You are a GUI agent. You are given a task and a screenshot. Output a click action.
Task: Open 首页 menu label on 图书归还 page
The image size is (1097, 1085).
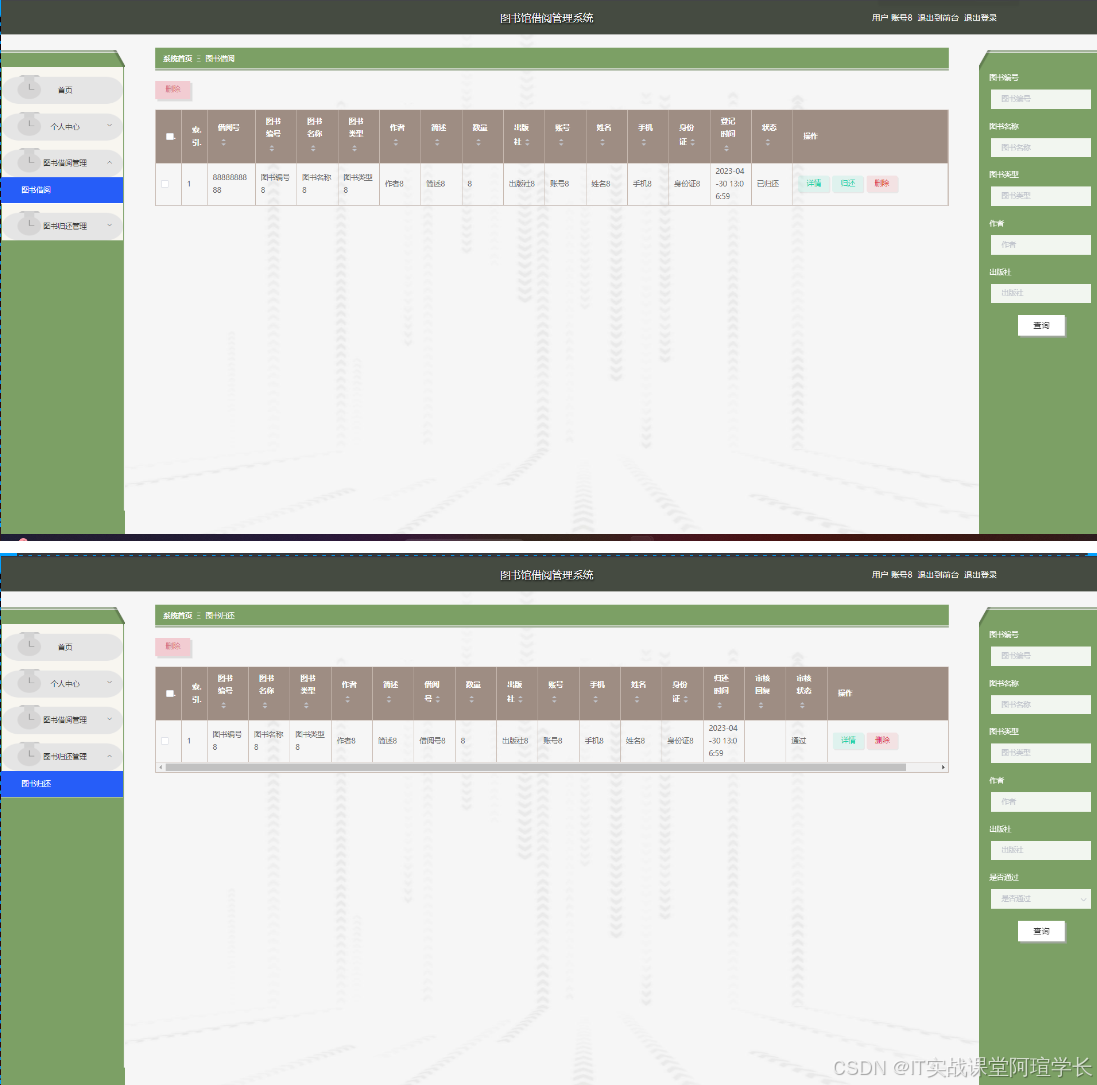pyautogui.click(x=65, y=647)
